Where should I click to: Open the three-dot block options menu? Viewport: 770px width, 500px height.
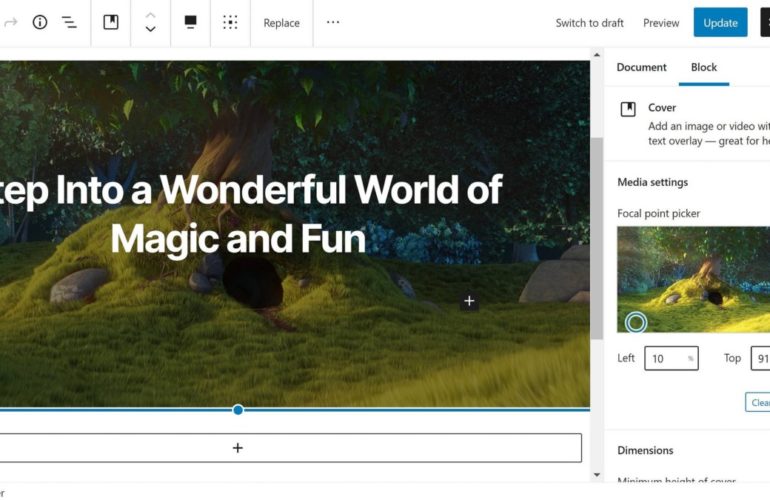[333, 22]
